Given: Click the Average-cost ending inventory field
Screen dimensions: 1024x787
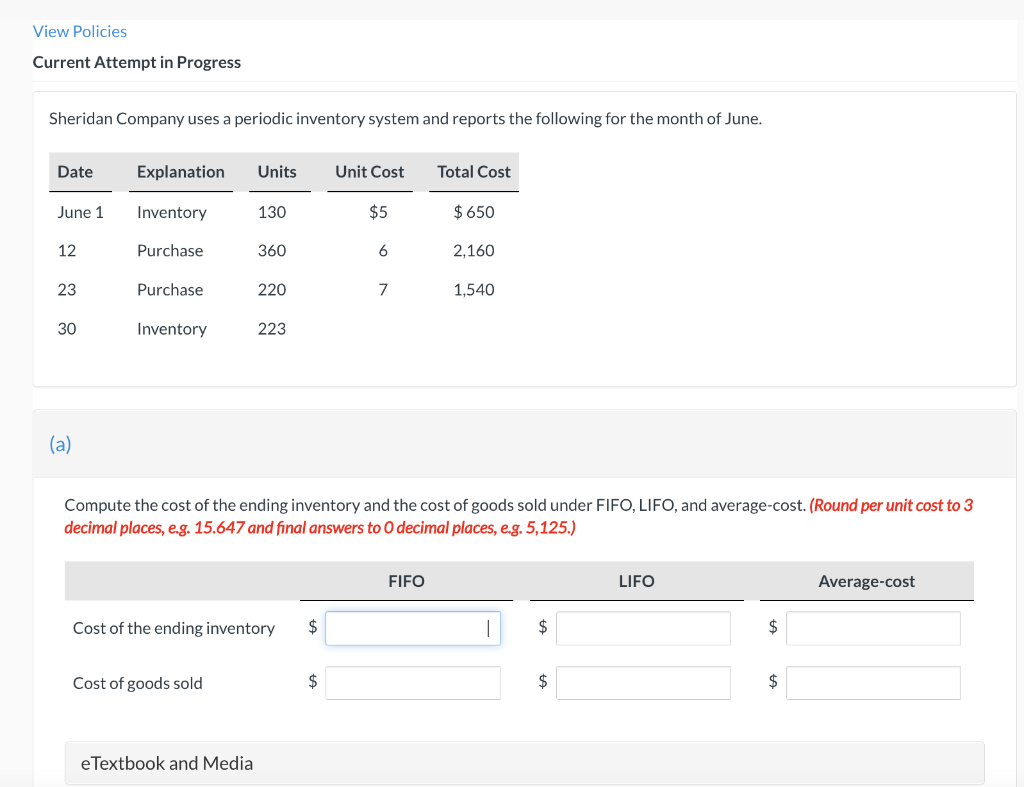Looking at the screenshot, I should point(873,628).
